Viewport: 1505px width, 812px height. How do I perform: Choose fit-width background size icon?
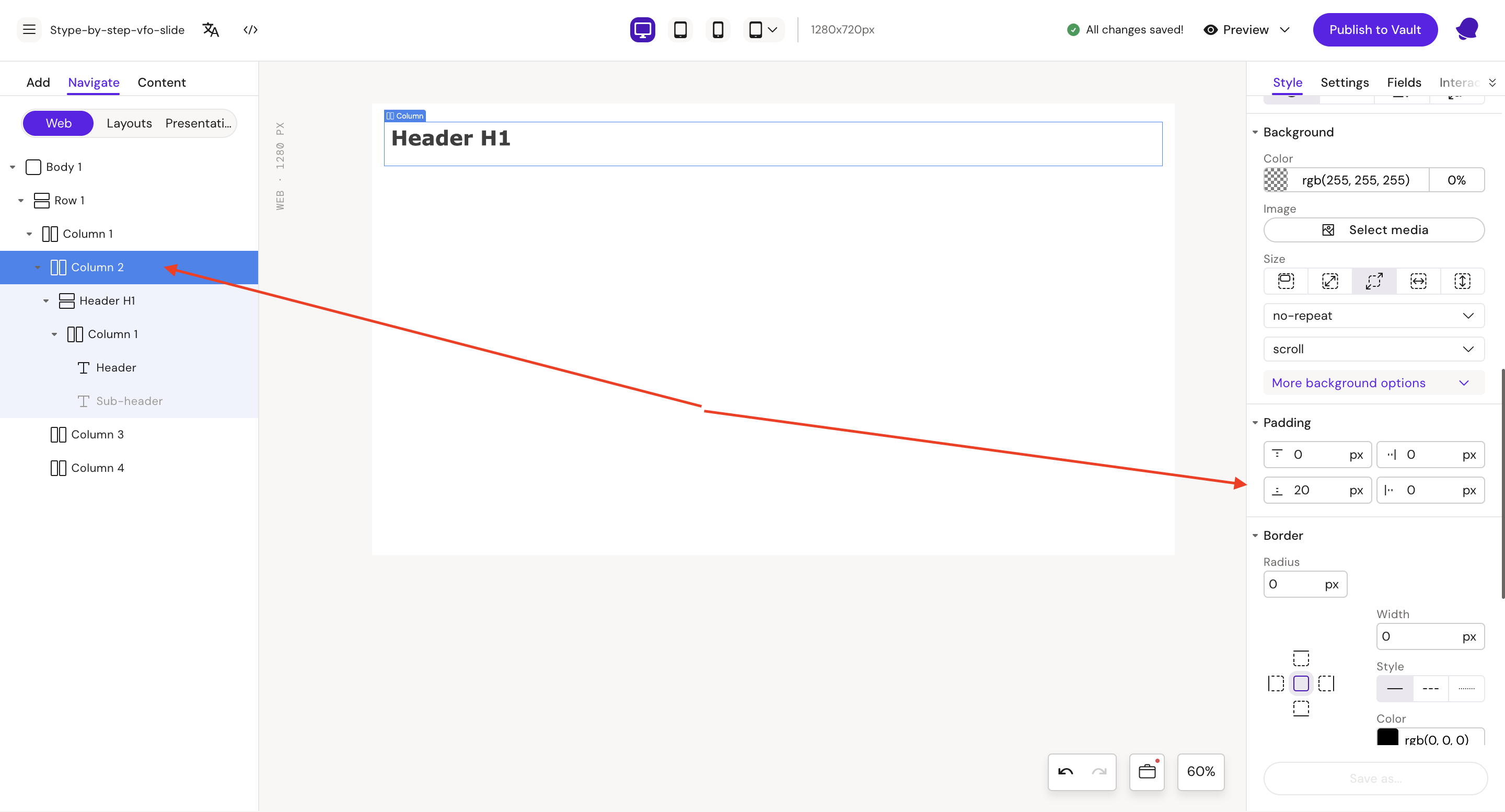click(x=1418, y=281)
